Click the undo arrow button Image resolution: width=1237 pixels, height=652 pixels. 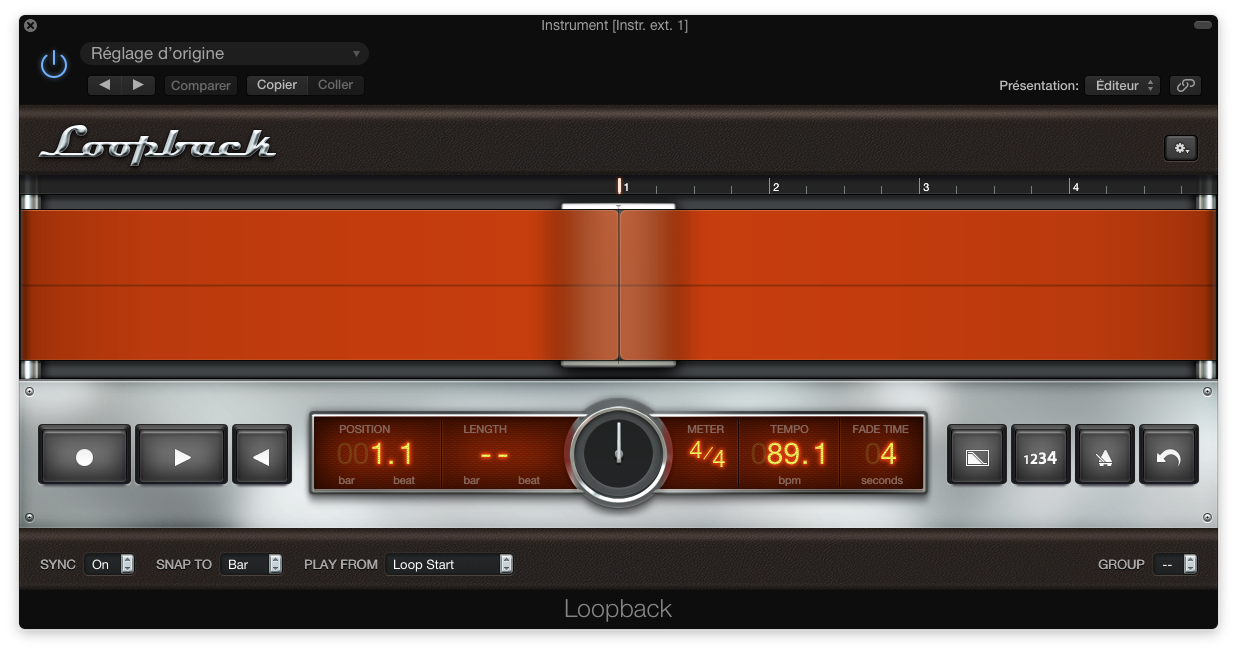(1169, 456)
